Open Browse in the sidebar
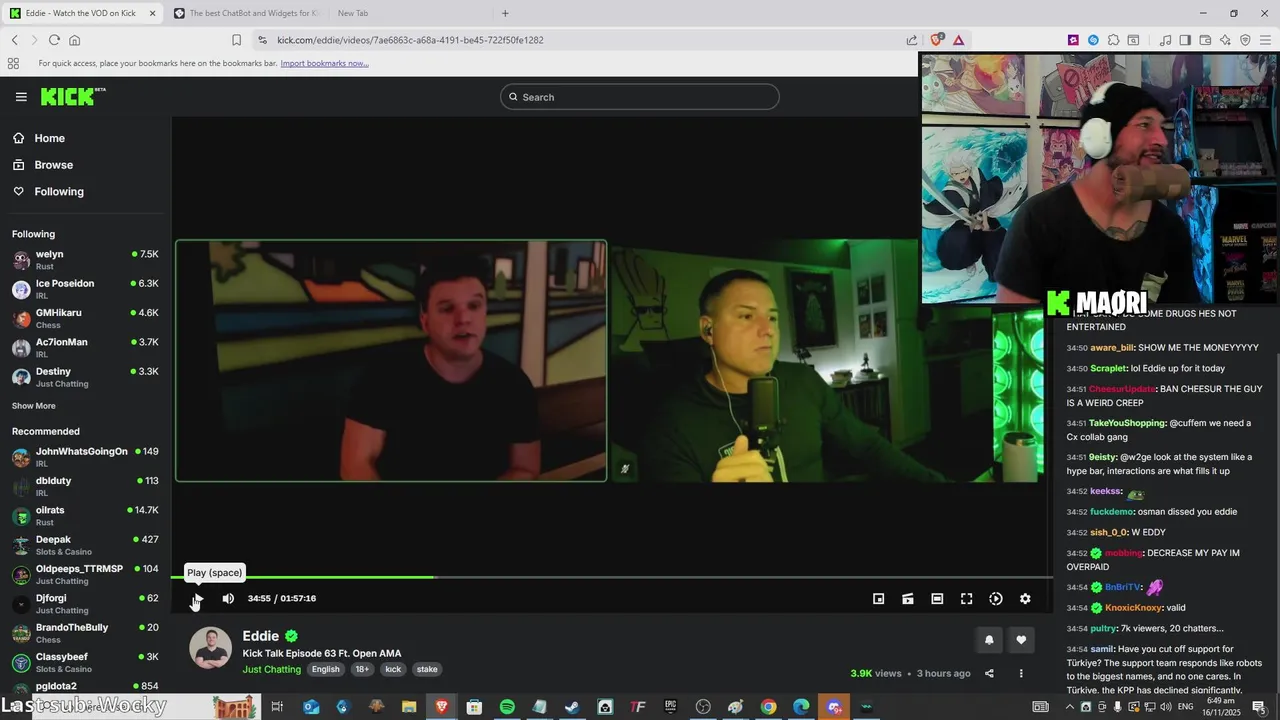This screenshot has height=720, width=1280. tap(85, 165)
